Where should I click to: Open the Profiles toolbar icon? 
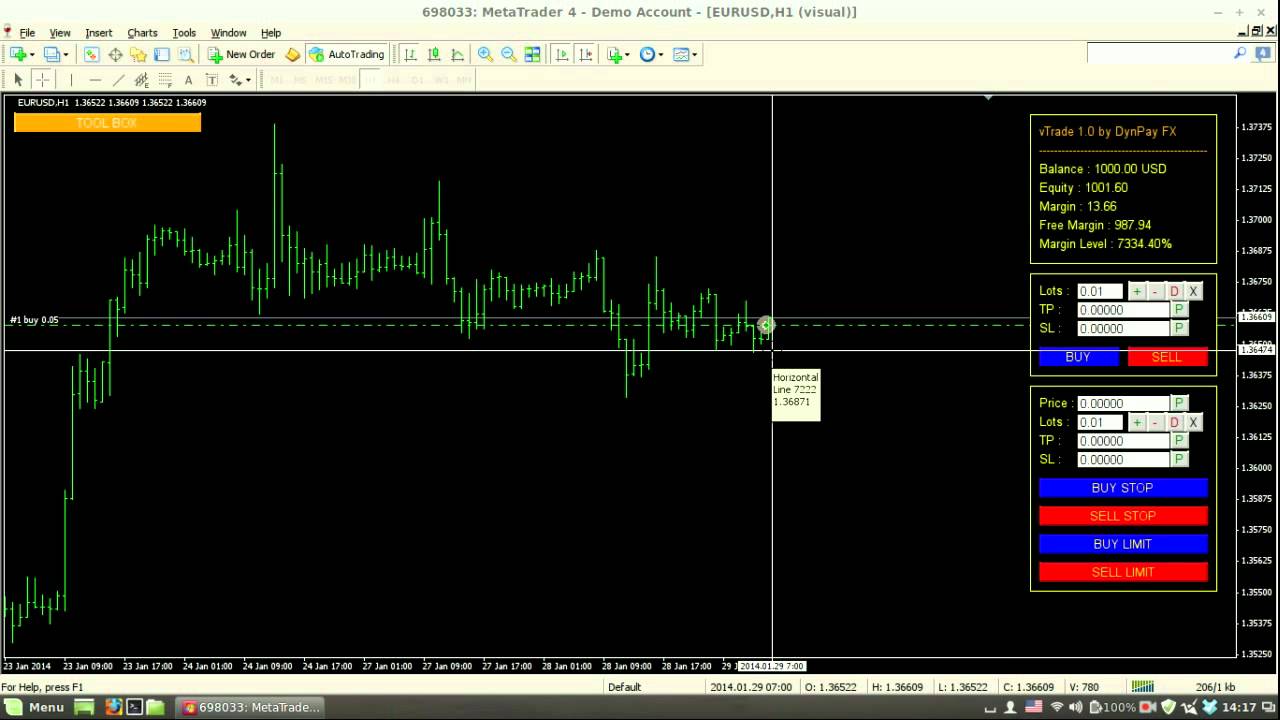52,54
